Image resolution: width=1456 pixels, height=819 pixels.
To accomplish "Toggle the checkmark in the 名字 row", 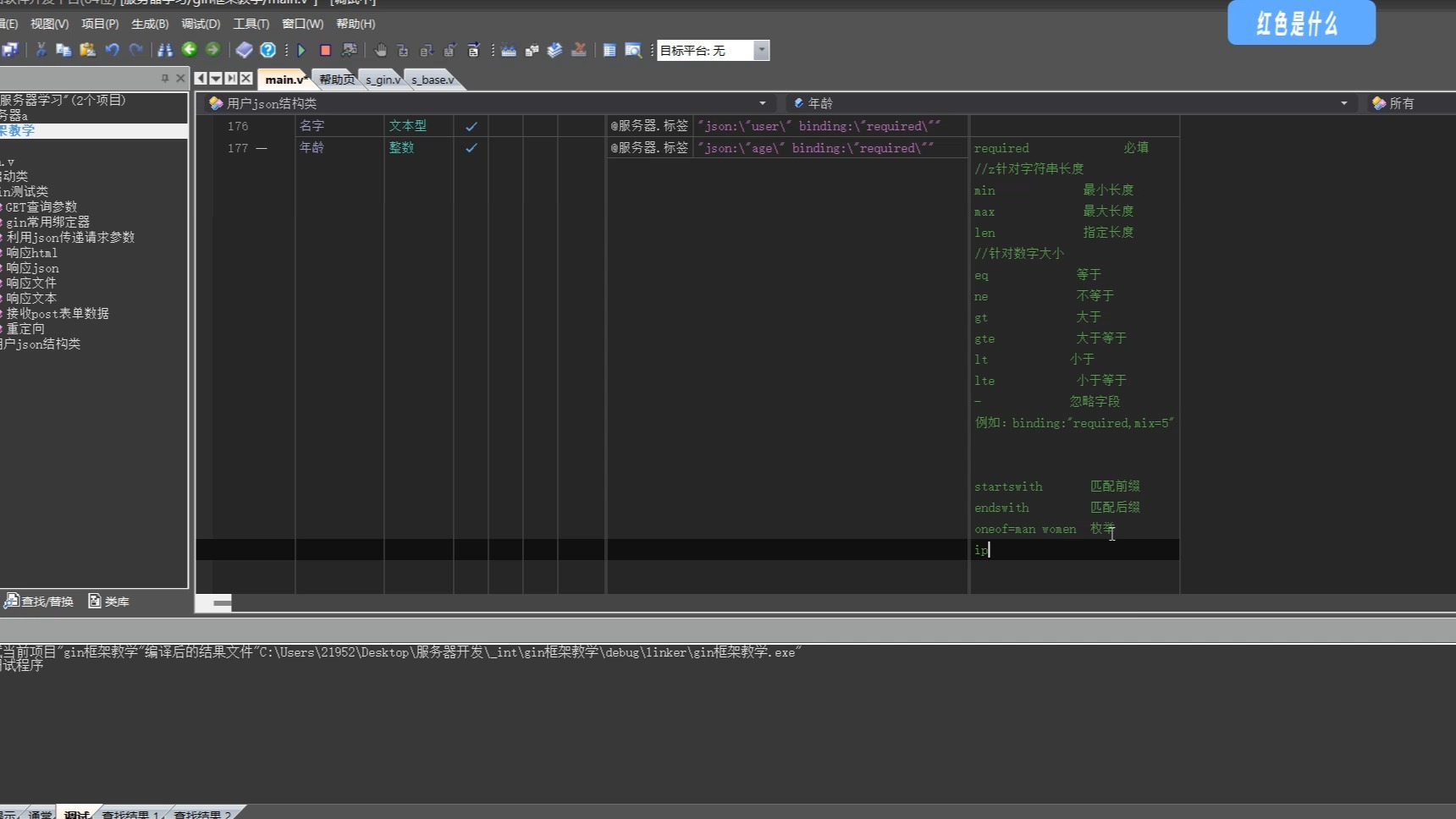I will coord(471,126).
